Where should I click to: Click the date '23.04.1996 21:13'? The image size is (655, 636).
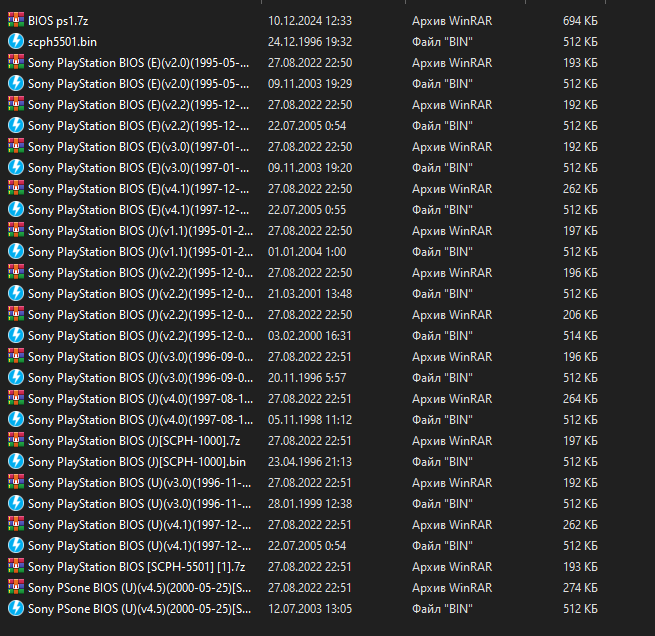coord(310,462)
